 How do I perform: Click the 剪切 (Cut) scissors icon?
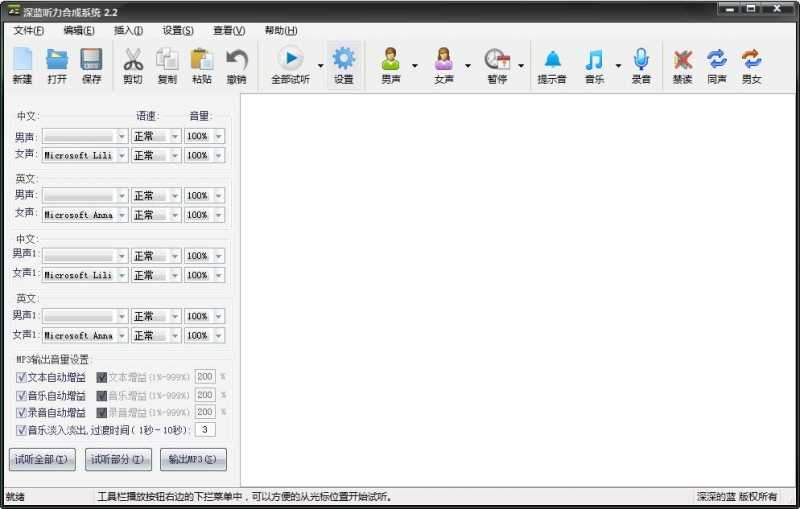click(132, 64)
